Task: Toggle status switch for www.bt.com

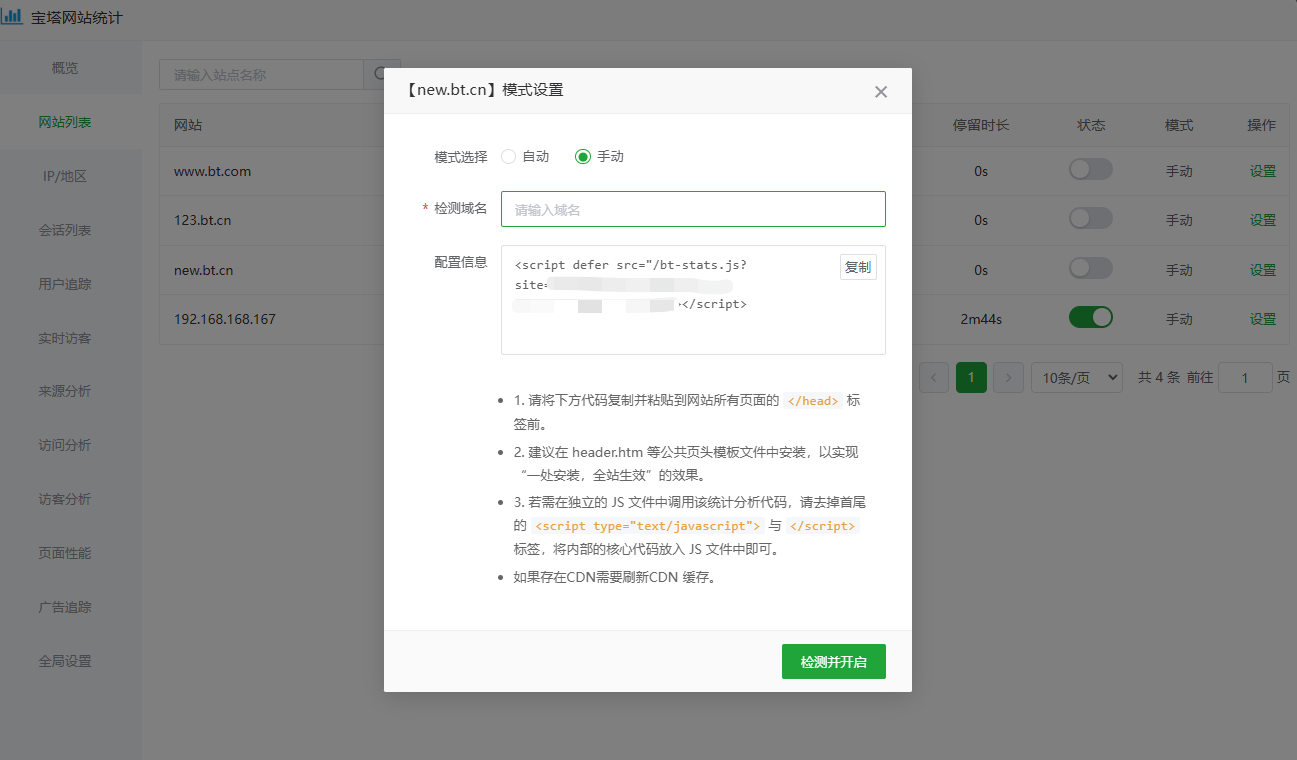Action: (1090, 169)
